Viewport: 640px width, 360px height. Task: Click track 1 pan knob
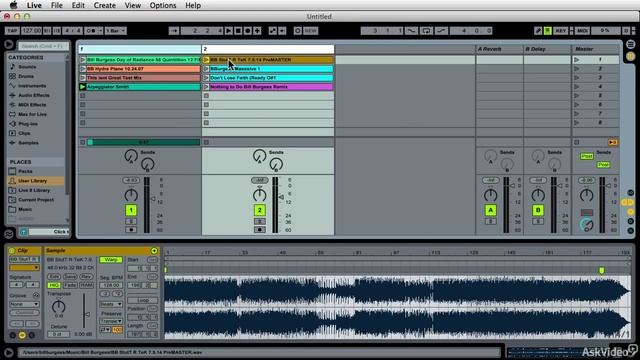(131, 195)
